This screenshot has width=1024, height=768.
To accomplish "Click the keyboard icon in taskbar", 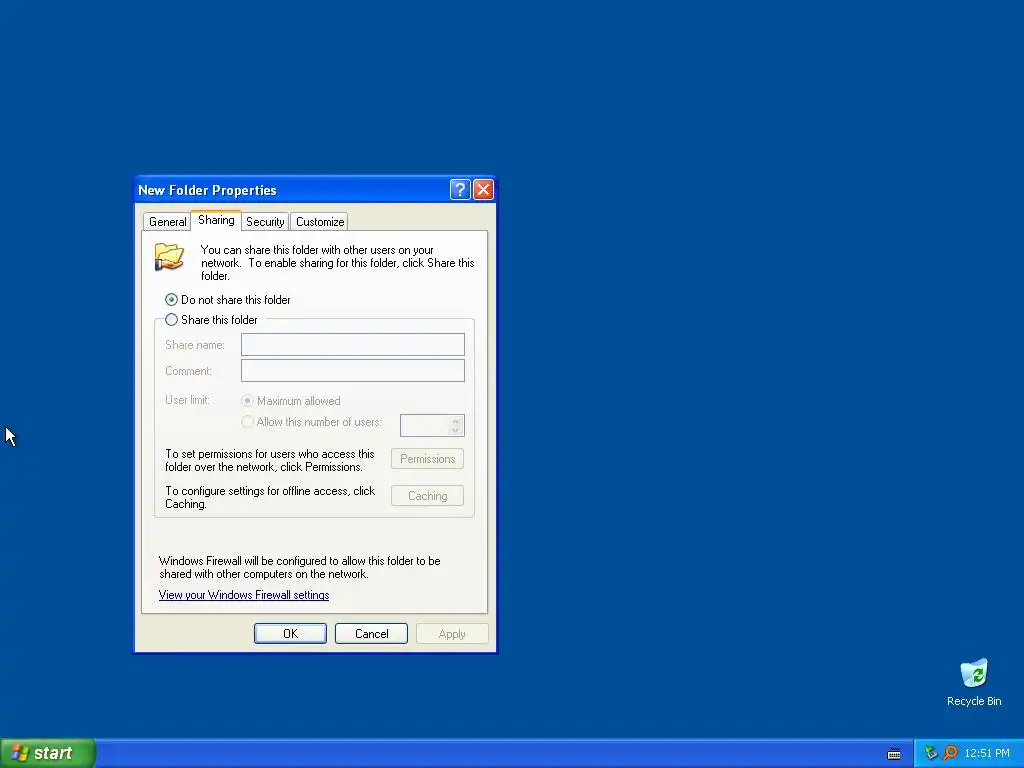I will pyautogui.click(x=894, y=754).
